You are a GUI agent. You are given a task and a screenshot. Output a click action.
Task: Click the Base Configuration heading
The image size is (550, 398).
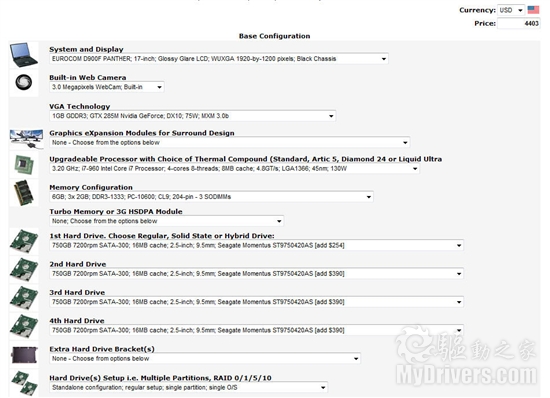click(274, 36)
